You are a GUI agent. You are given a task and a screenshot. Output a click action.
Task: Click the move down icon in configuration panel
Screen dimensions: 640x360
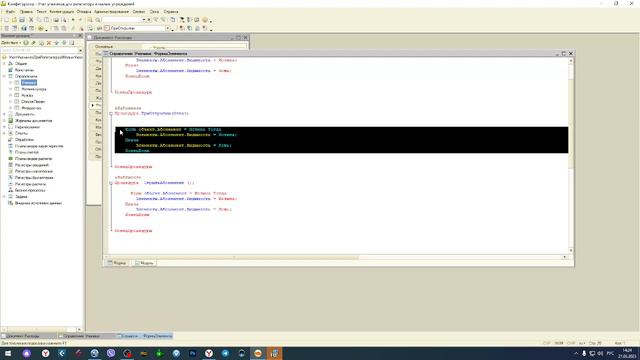tap(64, 42)
